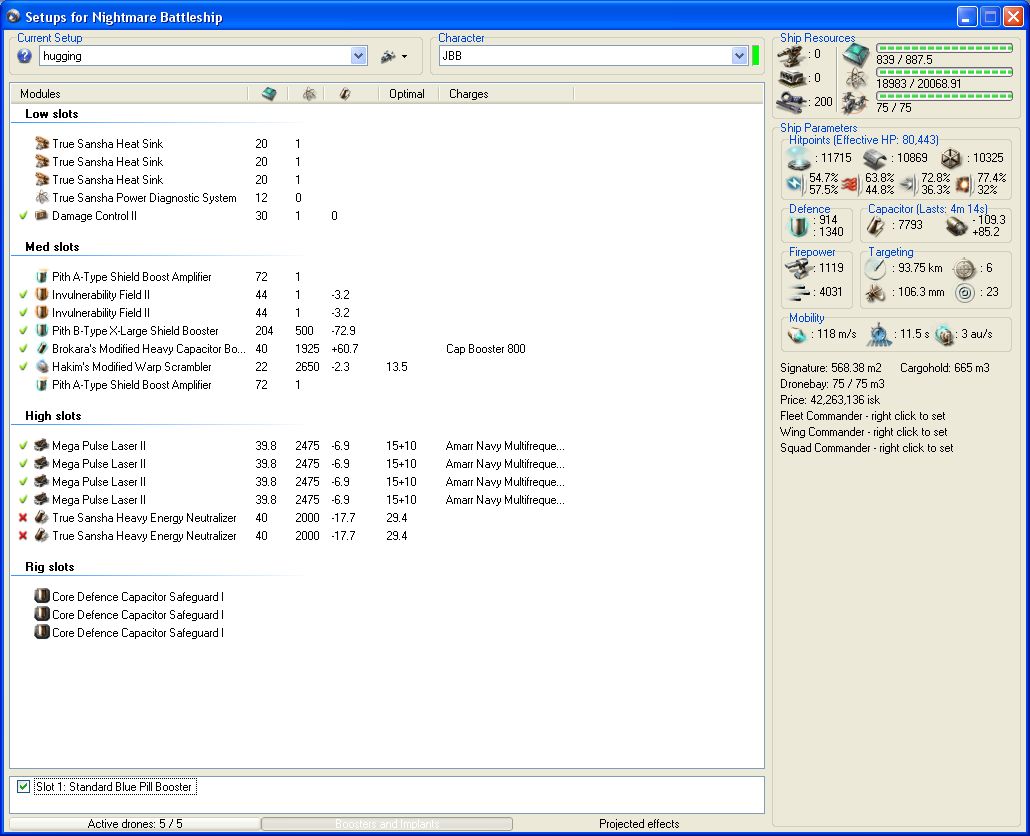The image size is (1030, 836).
Task: Click the CPU usage progress bar
Action: pos(945,48)
